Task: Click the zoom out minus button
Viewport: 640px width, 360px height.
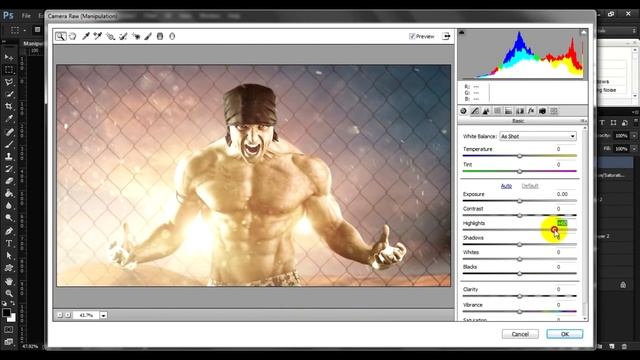Action: pos(60,315)
